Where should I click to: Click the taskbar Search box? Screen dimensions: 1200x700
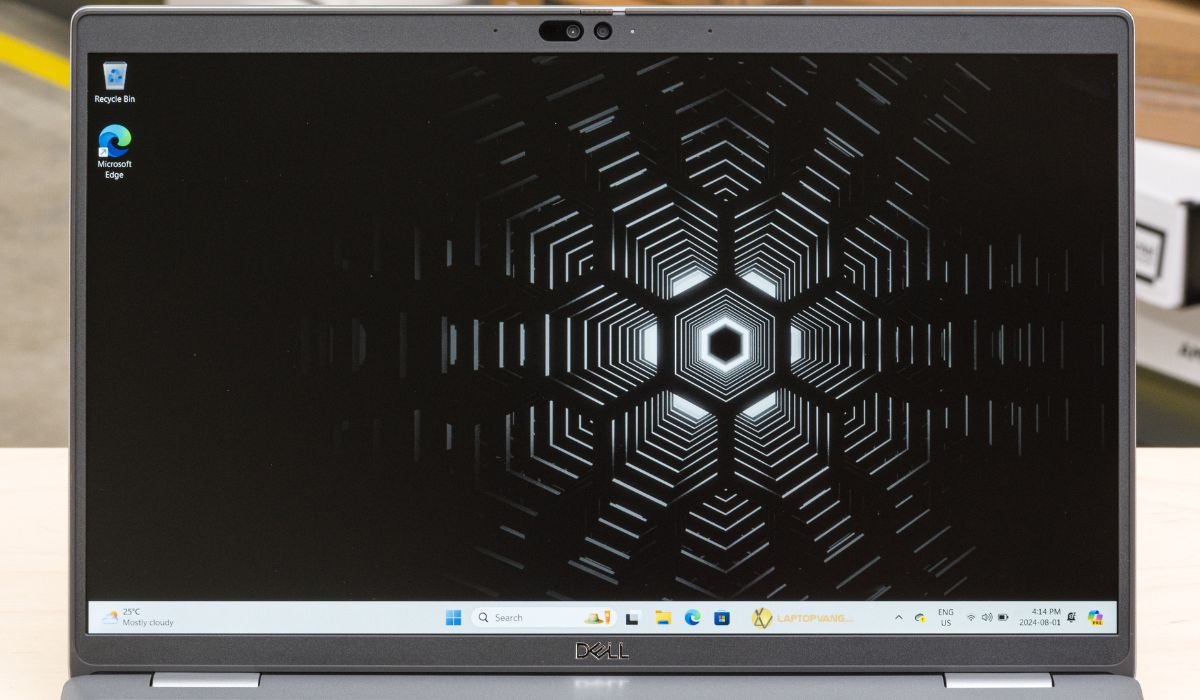pos(543,618)
